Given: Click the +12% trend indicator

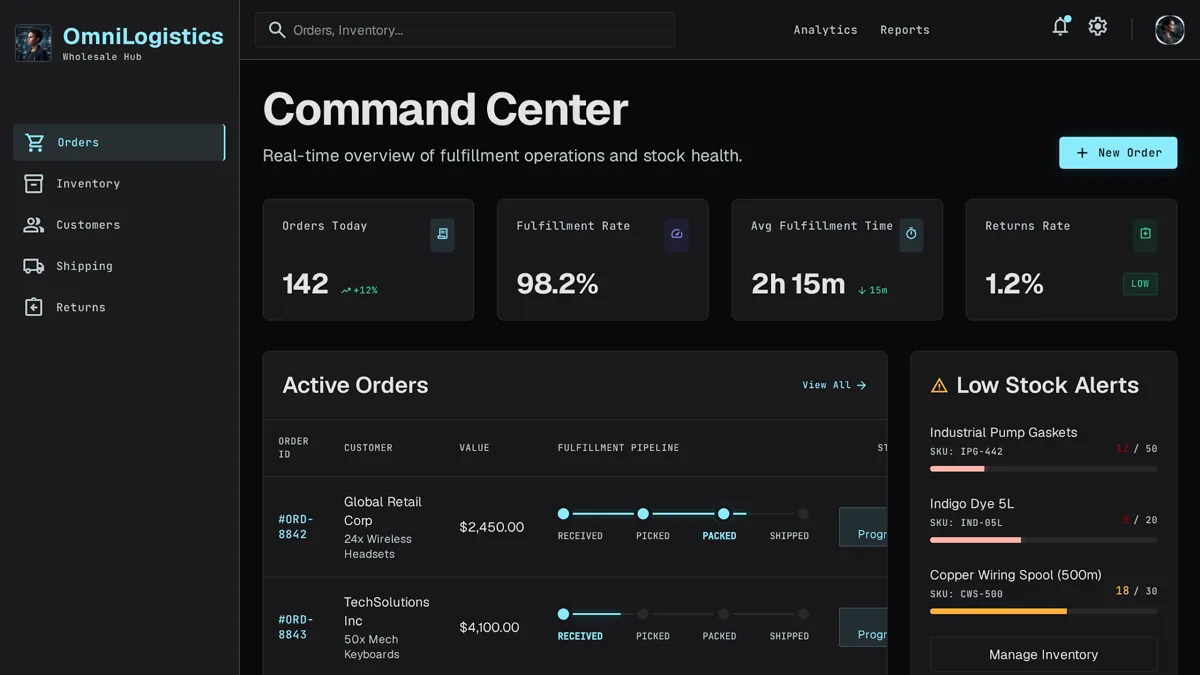Looking at the screenshot, I should click(x=360, y=290).
